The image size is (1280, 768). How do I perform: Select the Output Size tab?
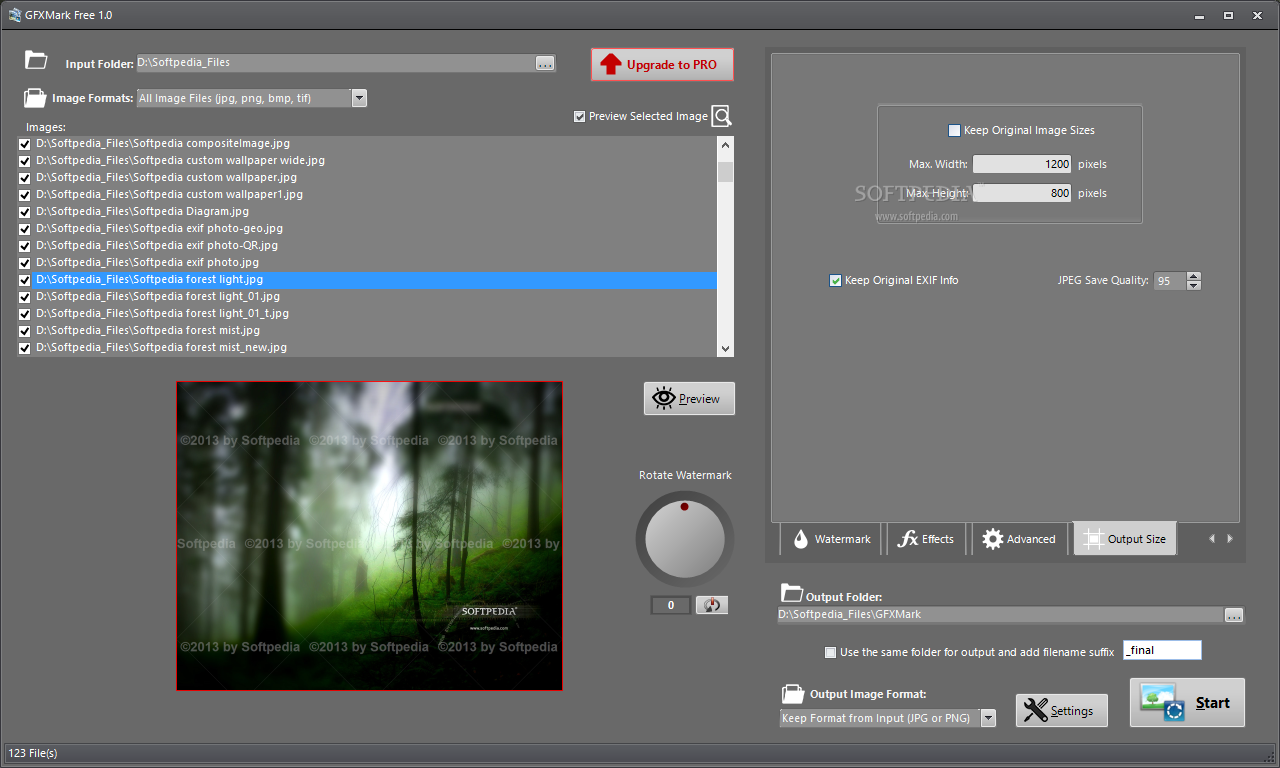pyautogui.click(x=1125, y=538)
